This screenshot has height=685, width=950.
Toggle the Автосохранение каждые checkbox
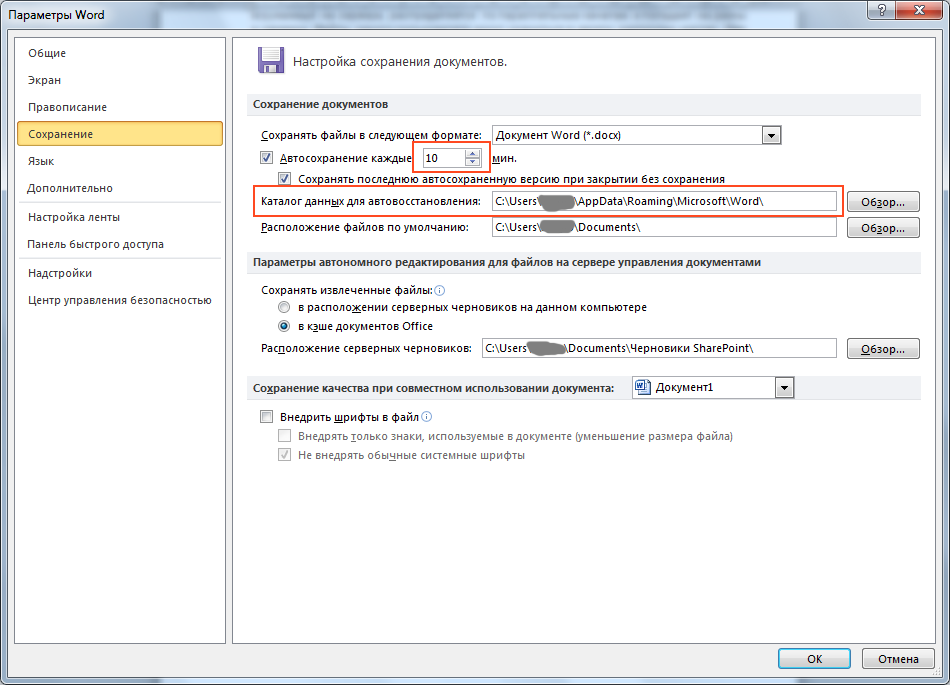click(x=267, y=158)
